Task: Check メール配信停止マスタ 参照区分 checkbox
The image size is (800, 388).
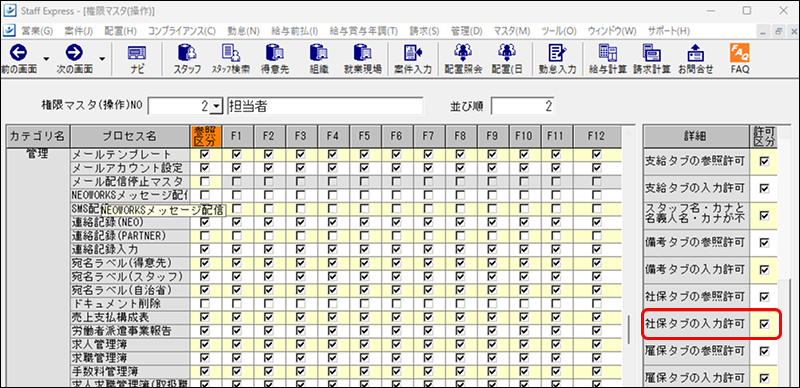Action: (x=205, y=181)
